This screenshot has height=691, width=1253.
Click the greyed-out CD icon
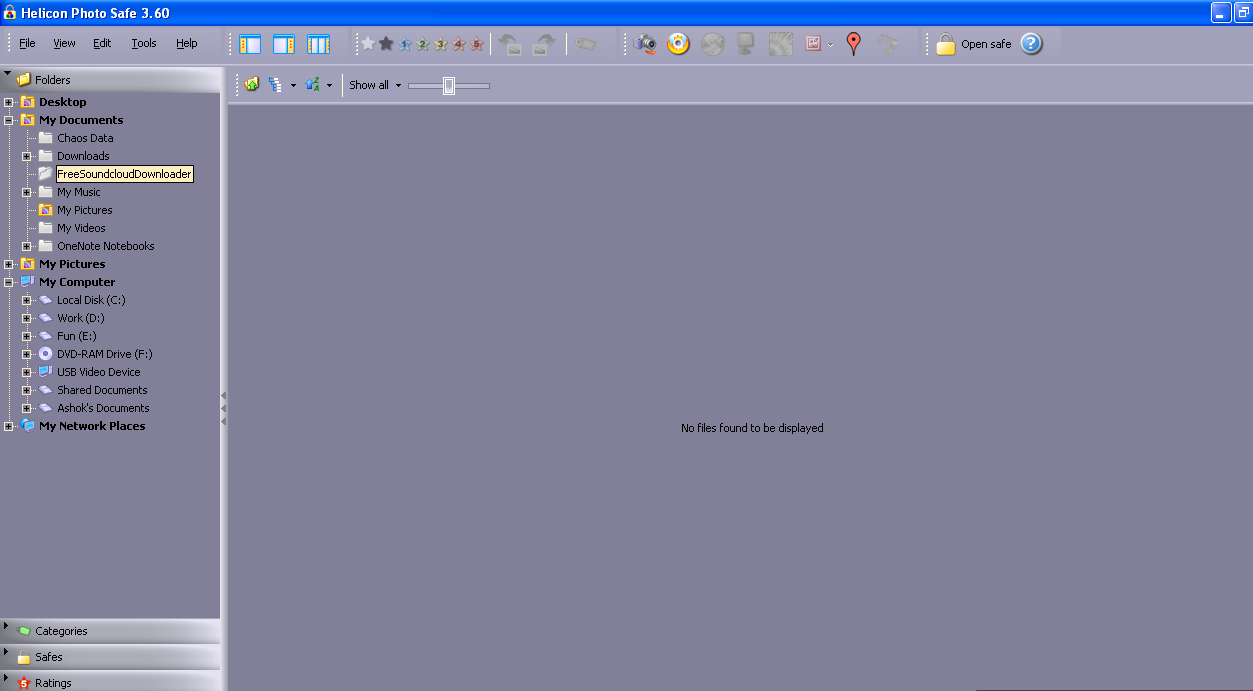(712, 44)
